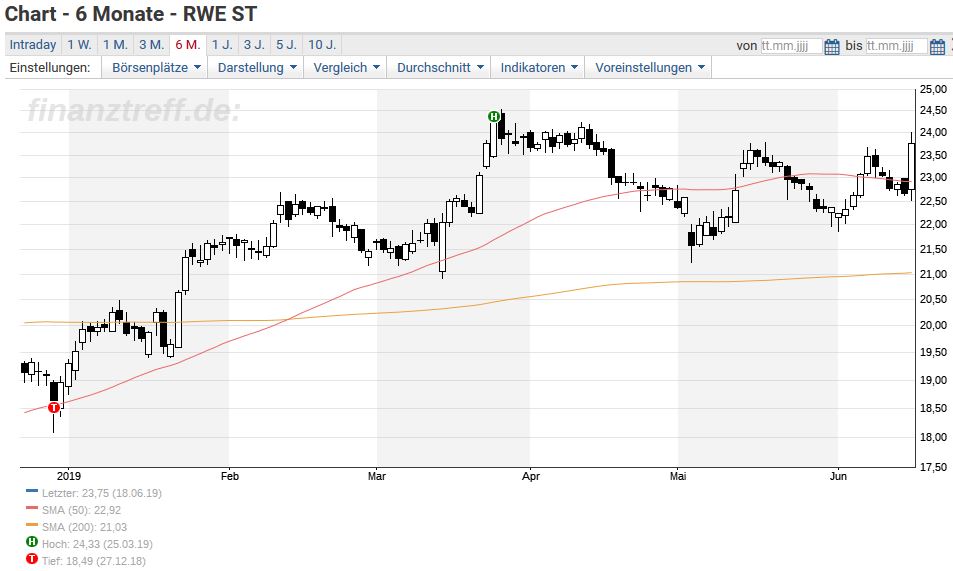Select the 10 J. time range tab
Screen dimensions: 953x571
[322, 45]
